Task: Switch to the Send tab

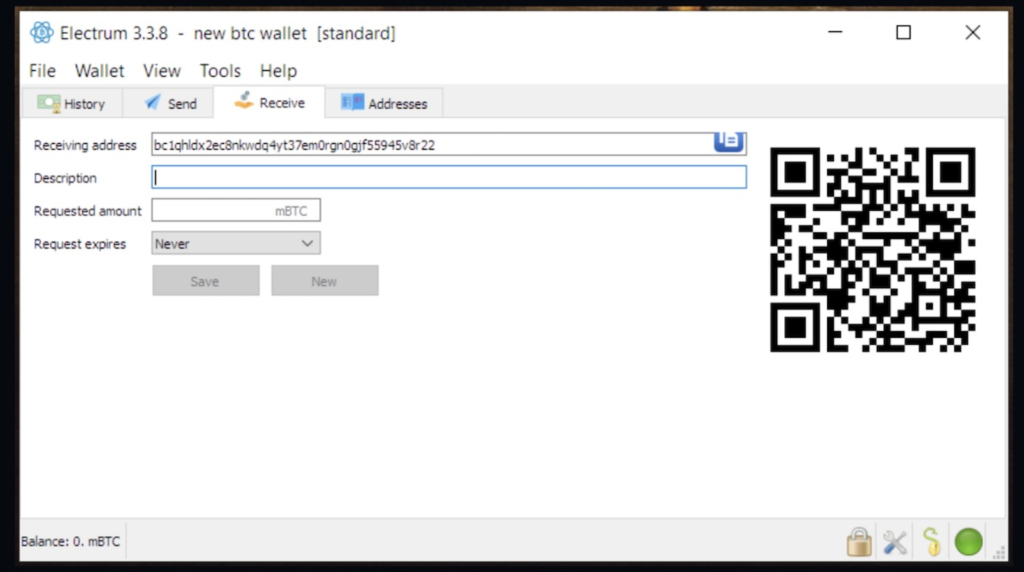Action: coord(170,104)
